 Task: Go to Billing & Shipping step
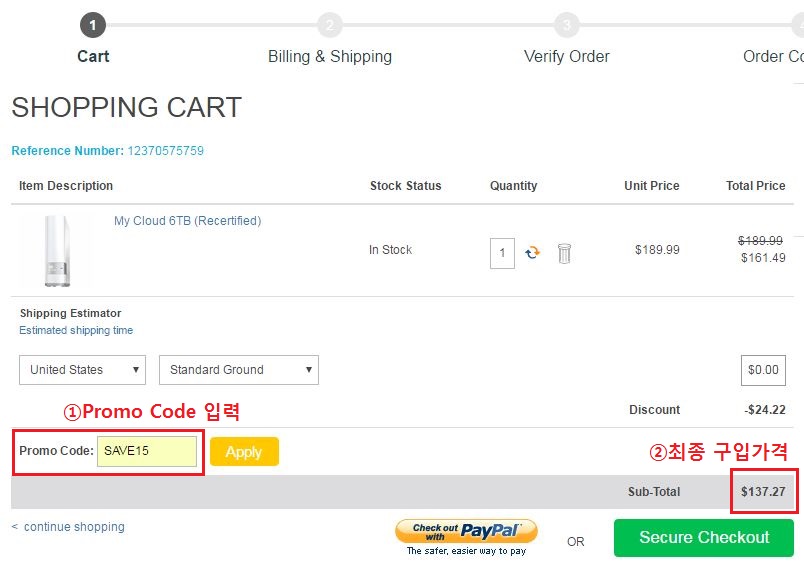[x=330, y=56]
